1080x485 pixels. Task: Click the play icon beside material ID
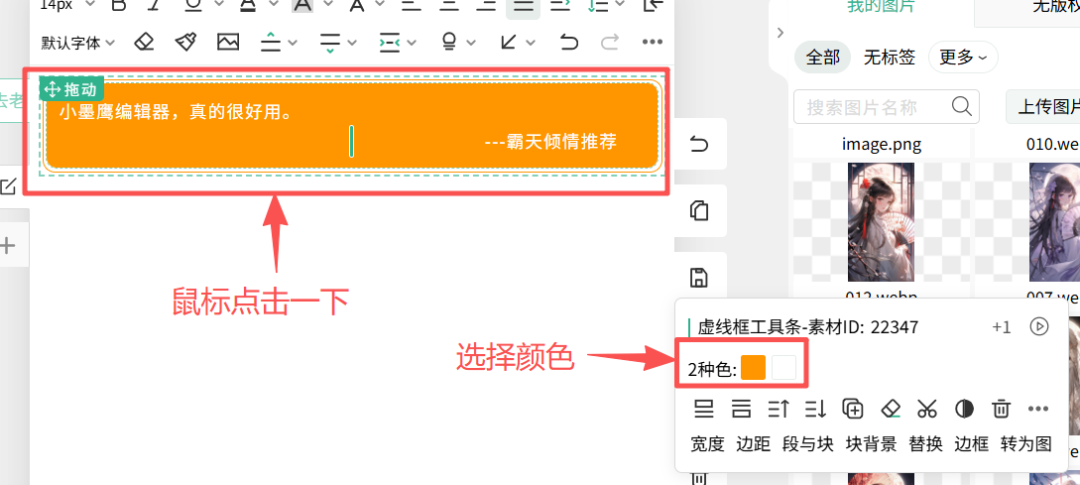1040,326
